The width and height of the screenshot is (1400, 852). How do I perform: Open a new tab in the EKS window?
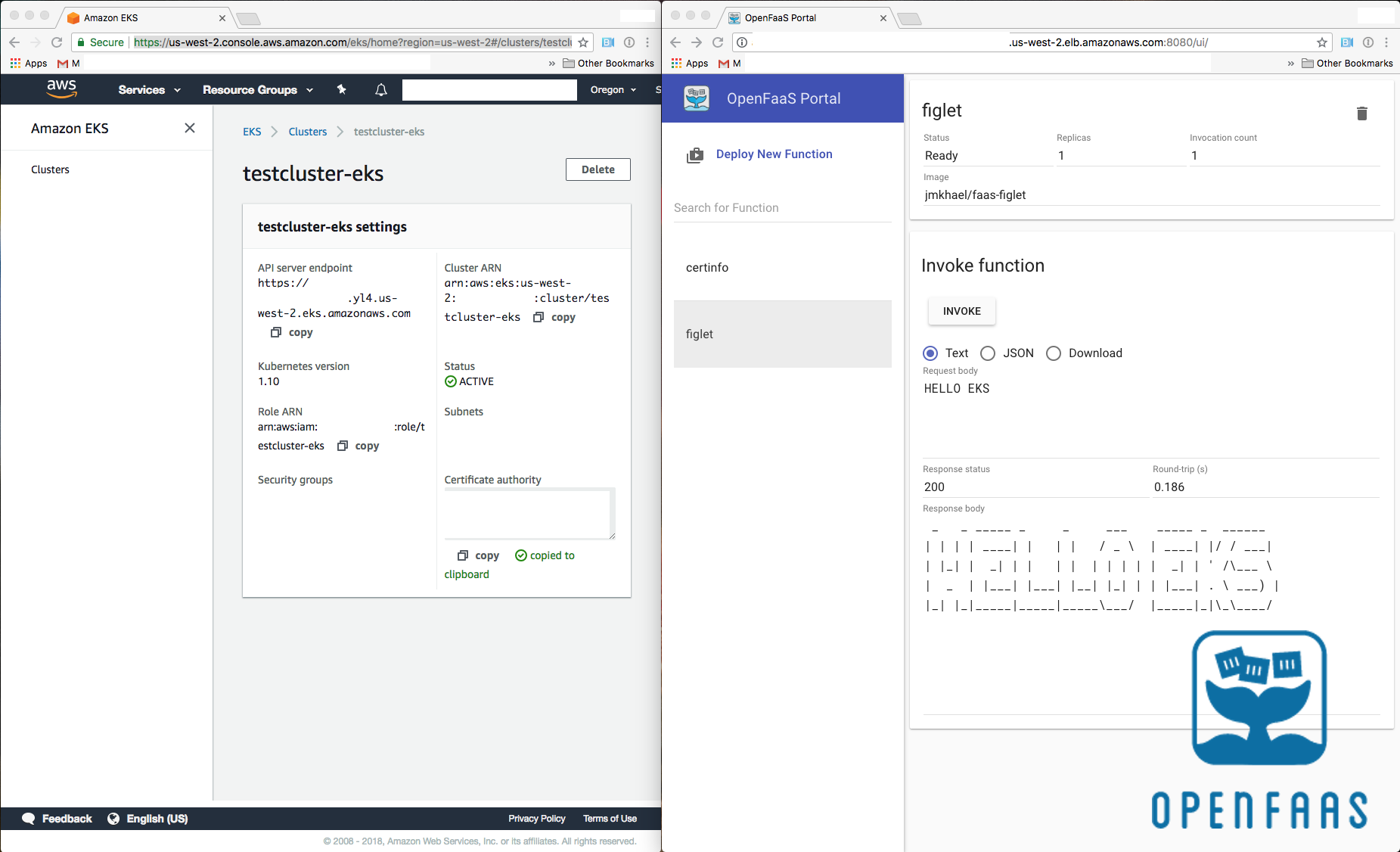click(248, 19)
